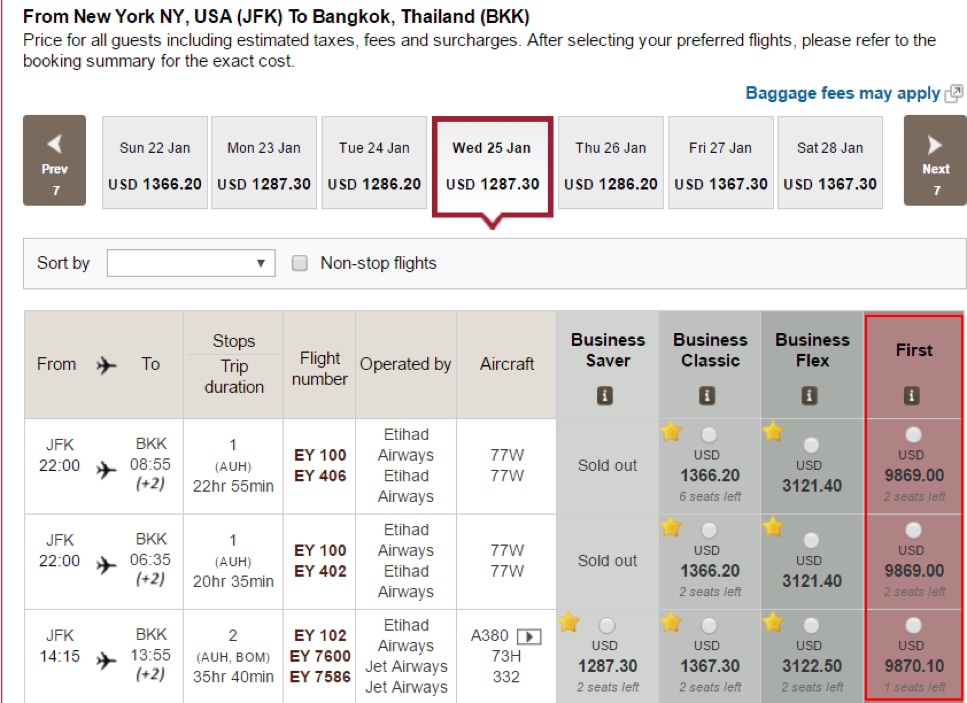Image resolution: width=967 pixels, height=703 pixels.
Task: Click the First class info icon
Action: [913, 395]
